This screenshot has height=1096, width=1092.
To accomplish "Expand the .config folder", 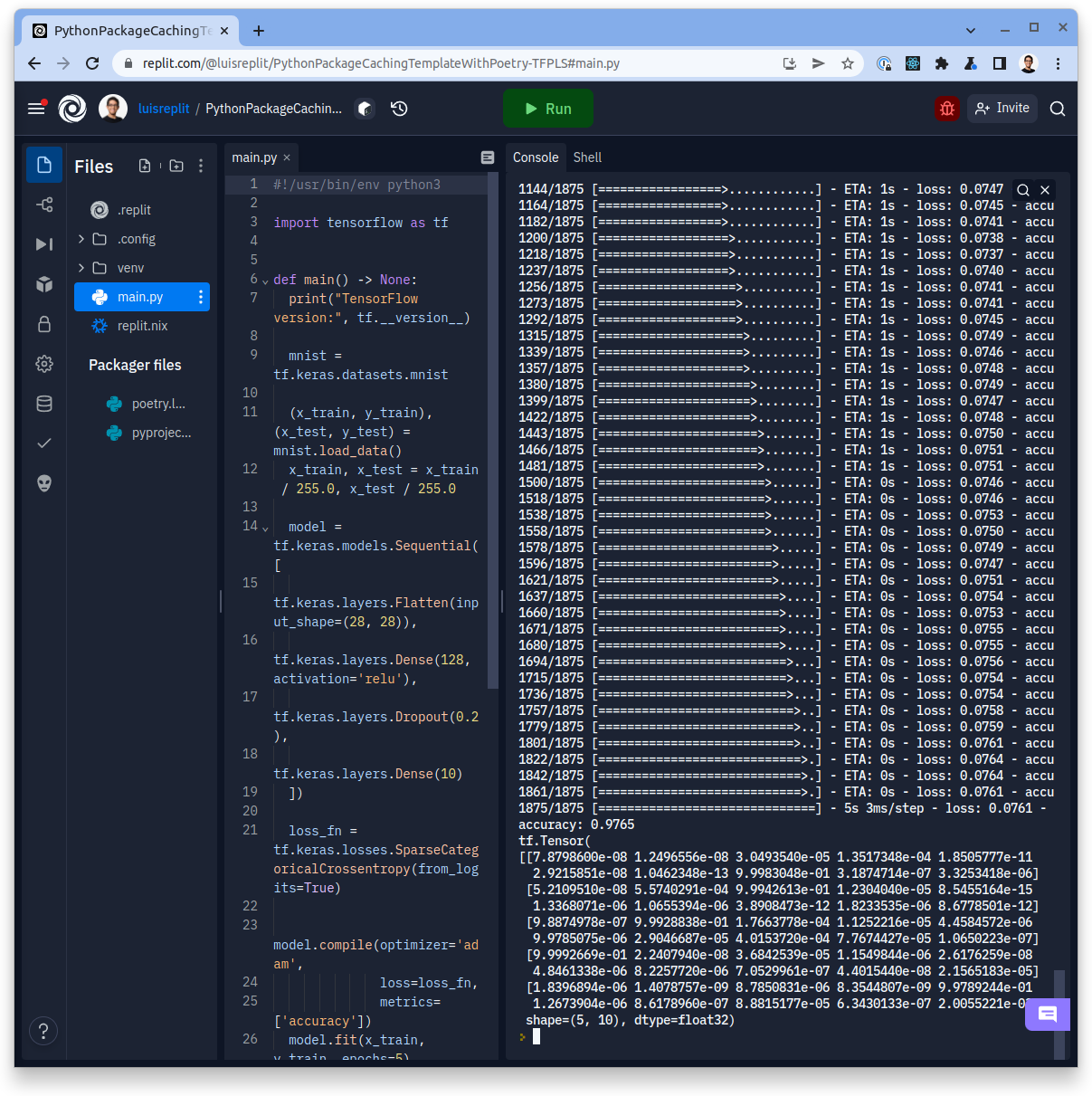I will point(81,238).
